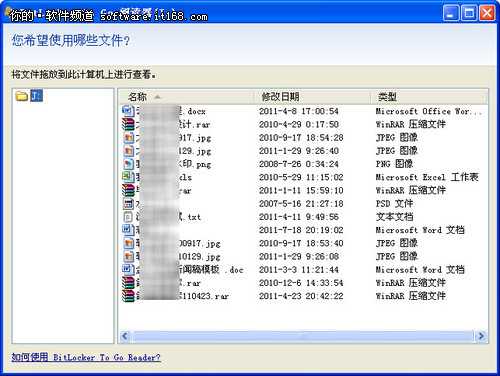This screenshot has width=500, height=376.
Task: Click the J: drive folder icon
Action: (22, 96)
